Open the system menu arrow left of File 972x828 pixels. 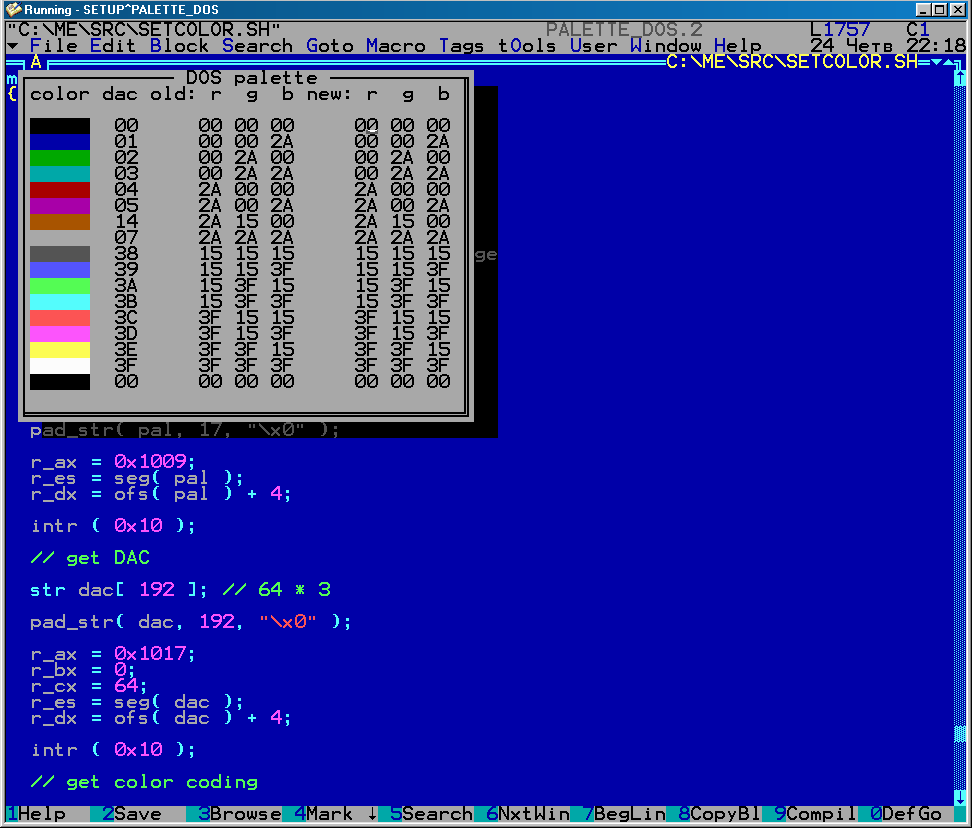[x=12, y=46]
